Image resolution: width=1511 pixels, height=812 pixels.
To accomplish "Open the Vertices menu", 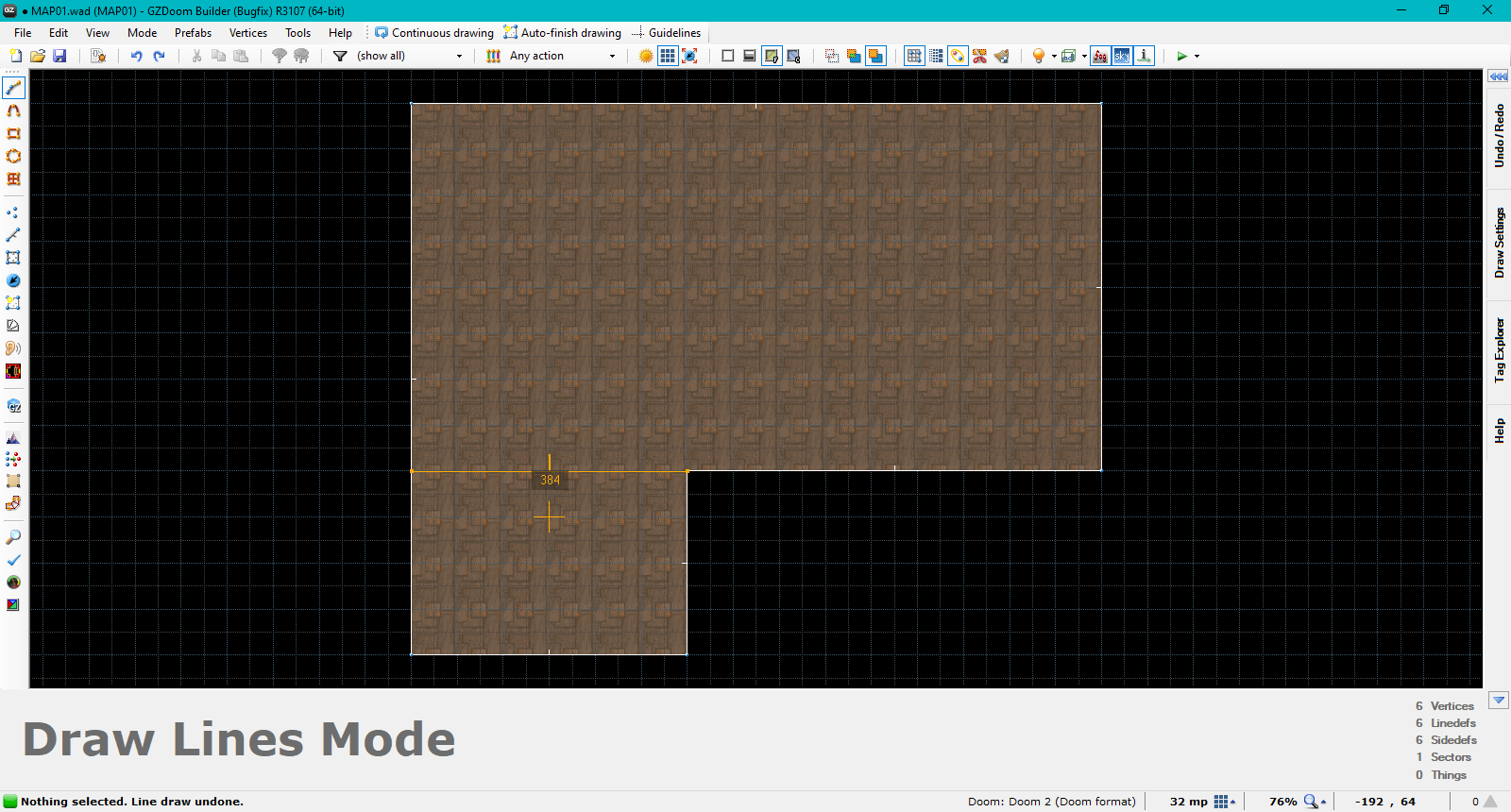I will (x=248, y=33).
